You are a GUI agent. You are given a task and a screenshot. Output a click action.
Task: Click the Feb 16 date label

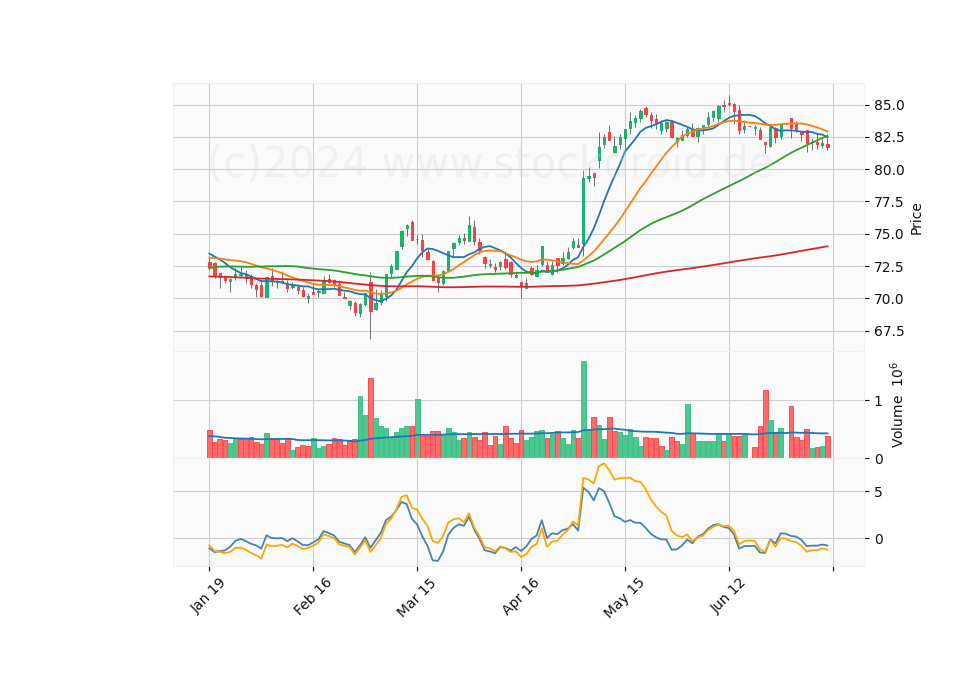coord(312,596)
